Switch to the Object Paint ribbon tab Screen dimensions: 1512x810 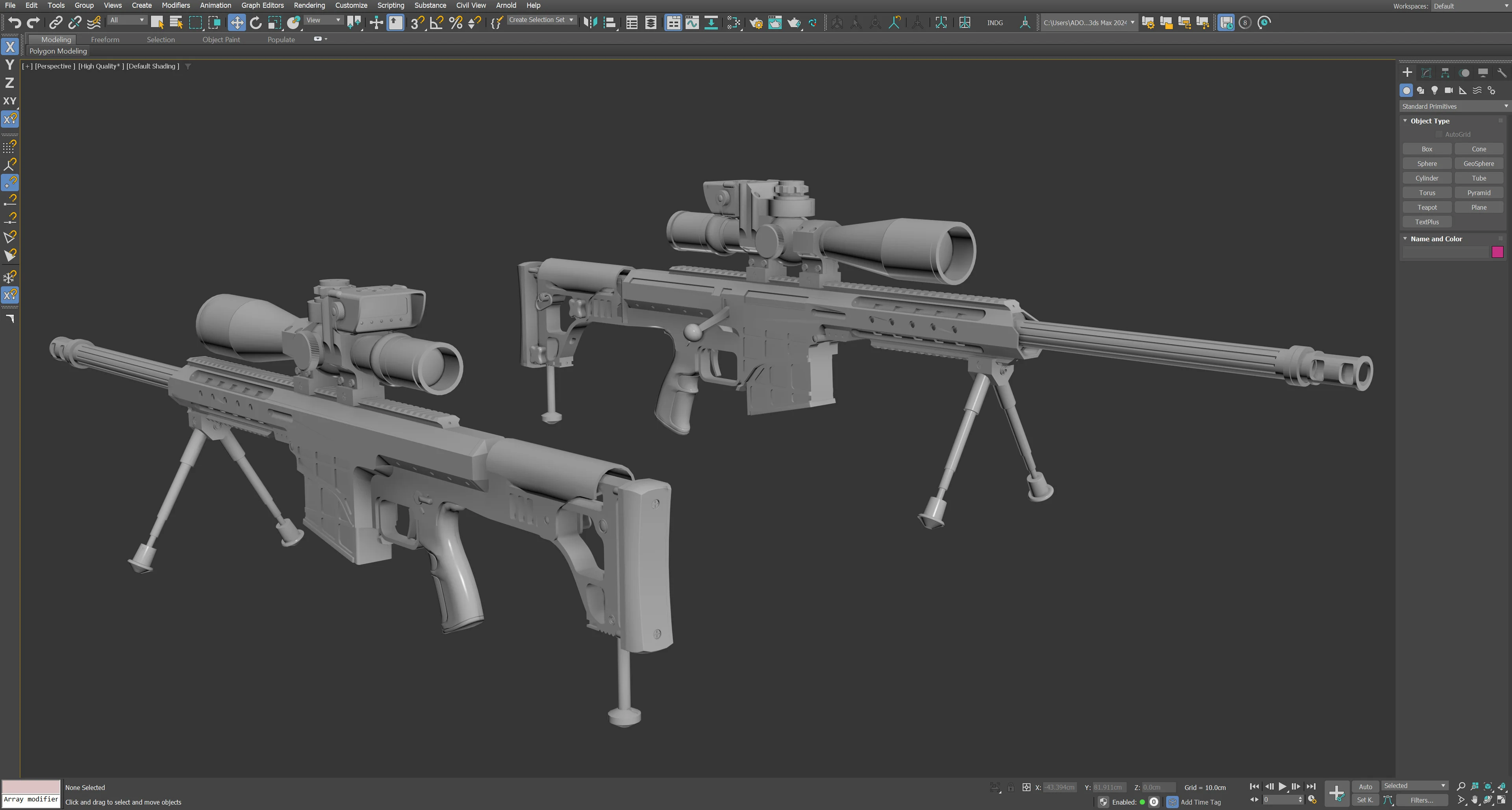pyautogui.click(x=220, y=39)
